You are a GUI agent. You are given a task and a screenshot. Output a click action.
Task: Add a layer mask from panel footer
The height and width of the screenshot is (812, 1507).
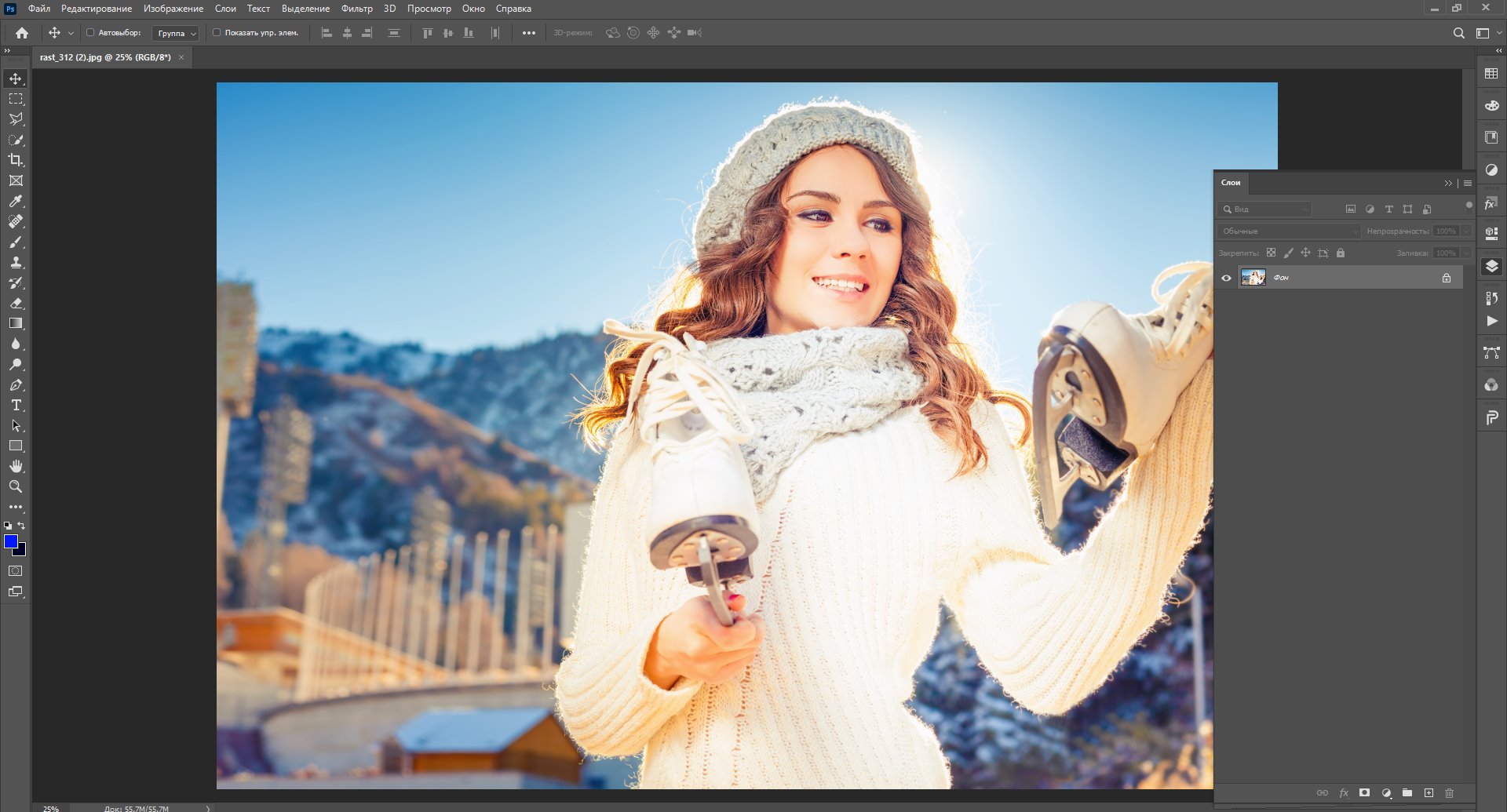pos(1364,793)
